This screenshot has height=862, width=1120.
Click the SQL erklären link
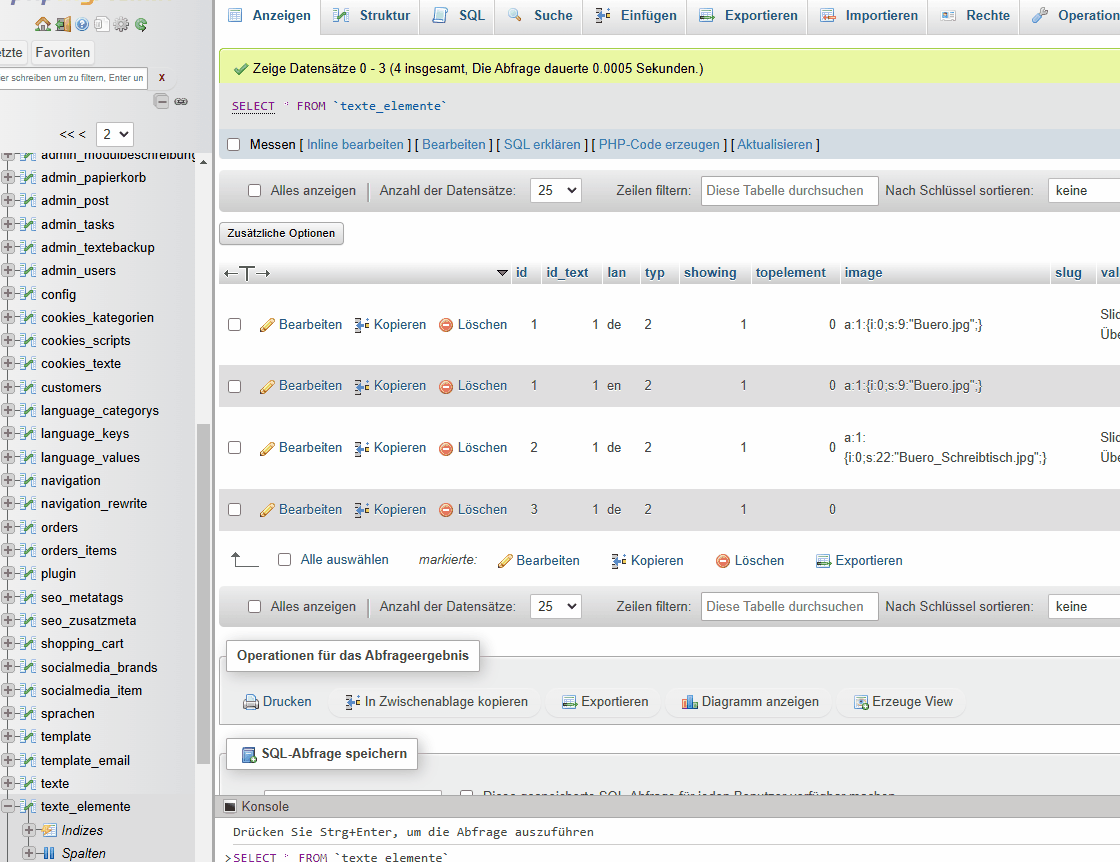(x=541, y=145)
